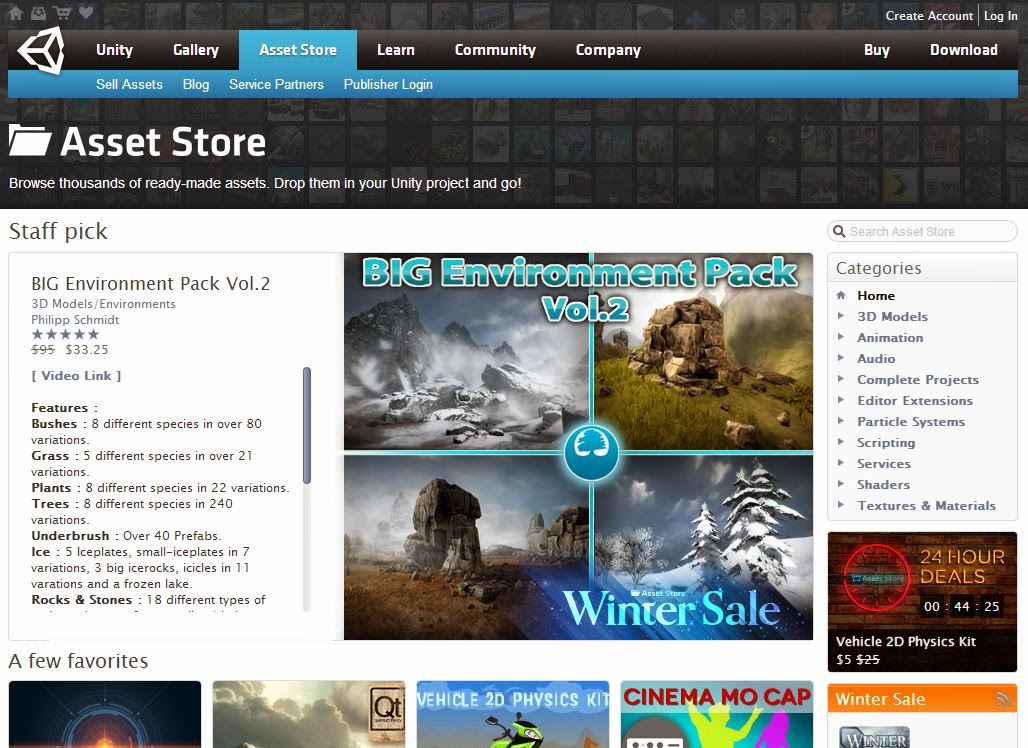Click the home icon in top bar
Image resolution: width=1028 pixels, height=748 pixels.
[x=16, y=12]
